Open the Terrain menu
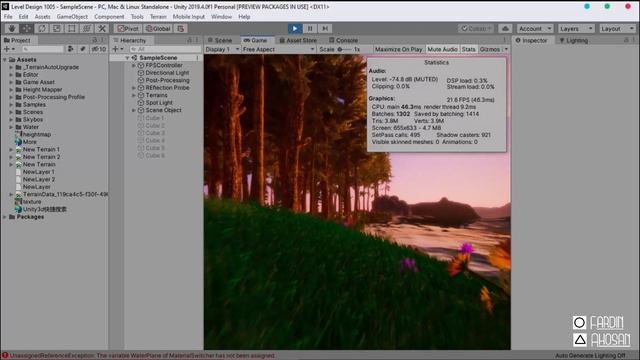This screenshot has height=360, width=640. pos(158,17)
